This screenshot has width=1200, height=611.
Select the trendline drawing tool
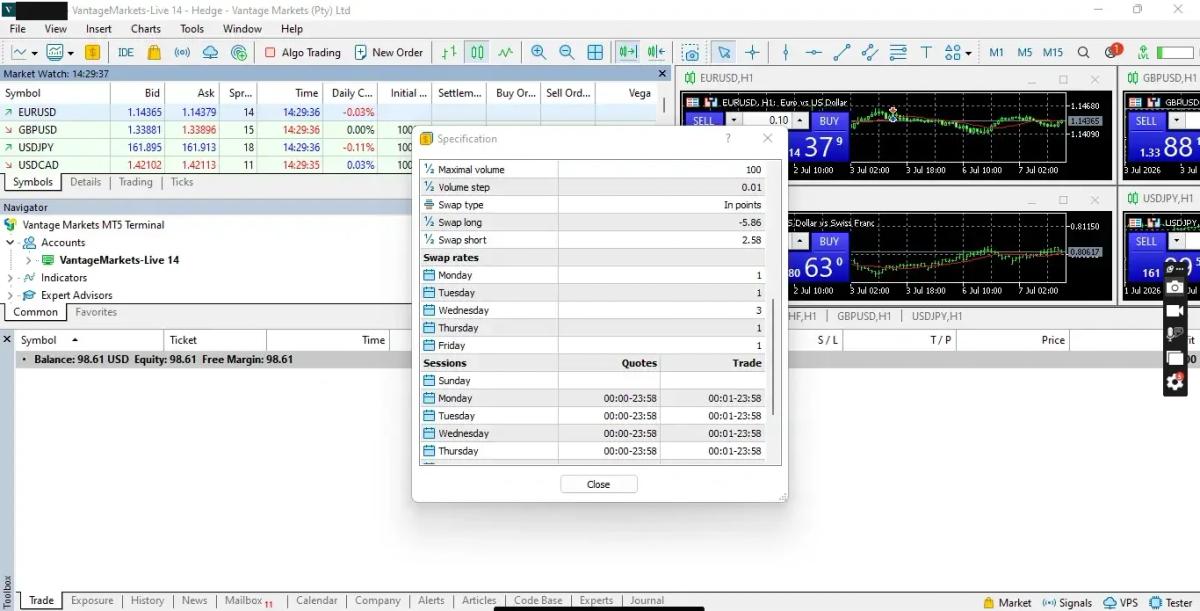842,52
